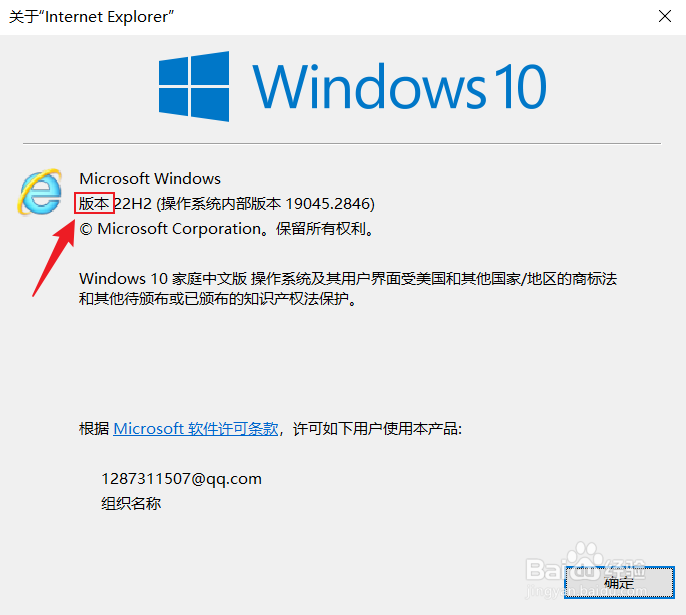Click the Internet Explorer logo icon
Image resolution: width=686 pixels, height=615 pixels.
pos(40,192)
